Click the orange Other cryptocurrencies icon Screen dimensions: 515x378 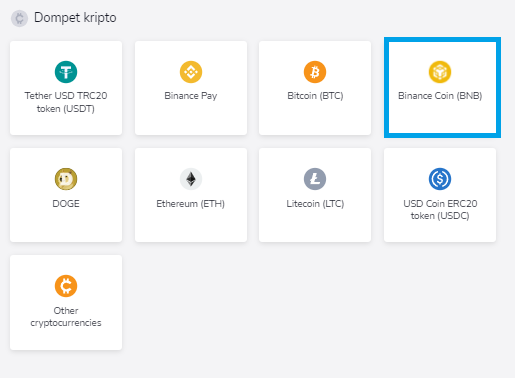point(66,286)
